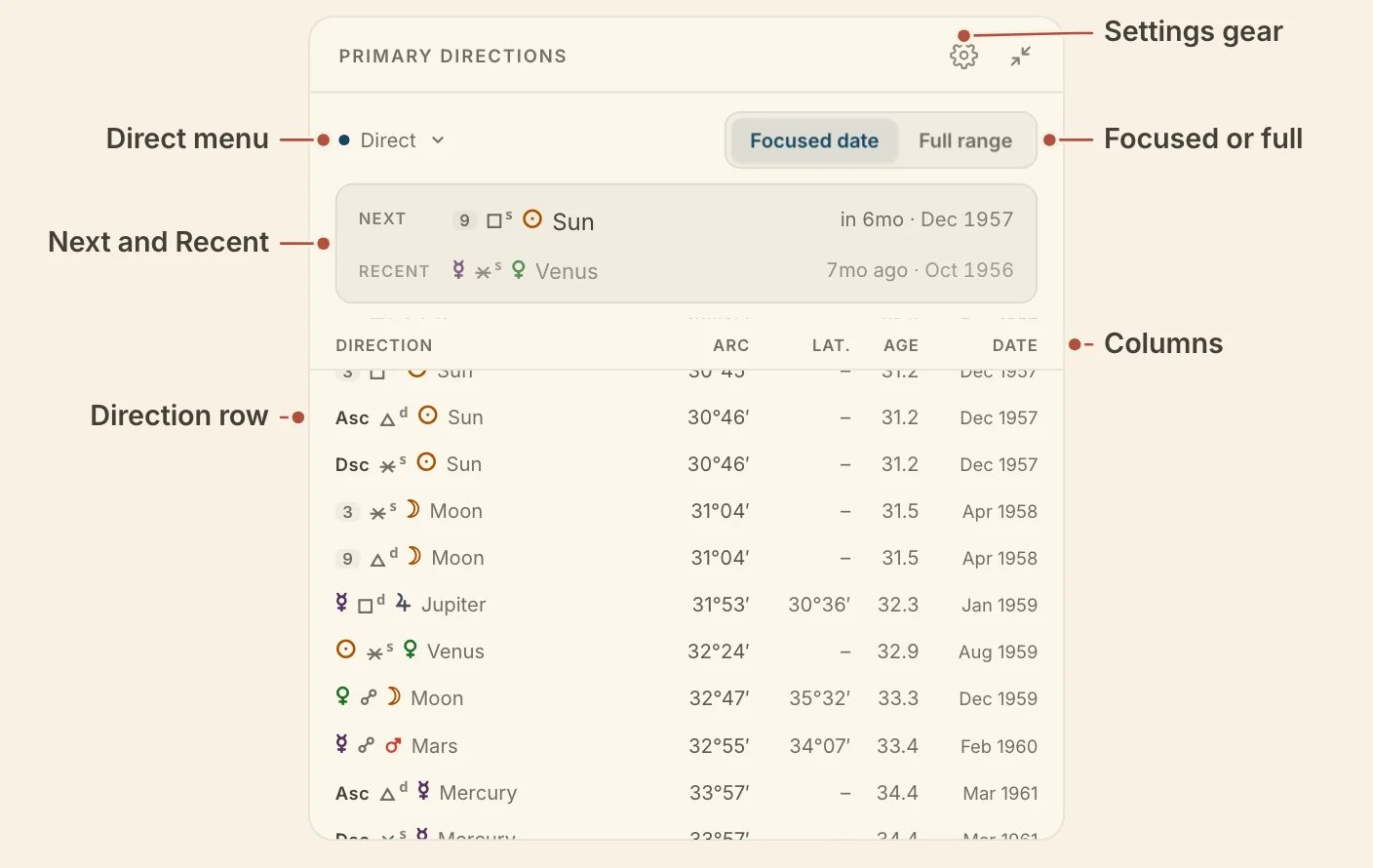This screenshot has height=868, width=1373.
Task: Sort by the ARC column header
Action: click(x=731, y=345)
